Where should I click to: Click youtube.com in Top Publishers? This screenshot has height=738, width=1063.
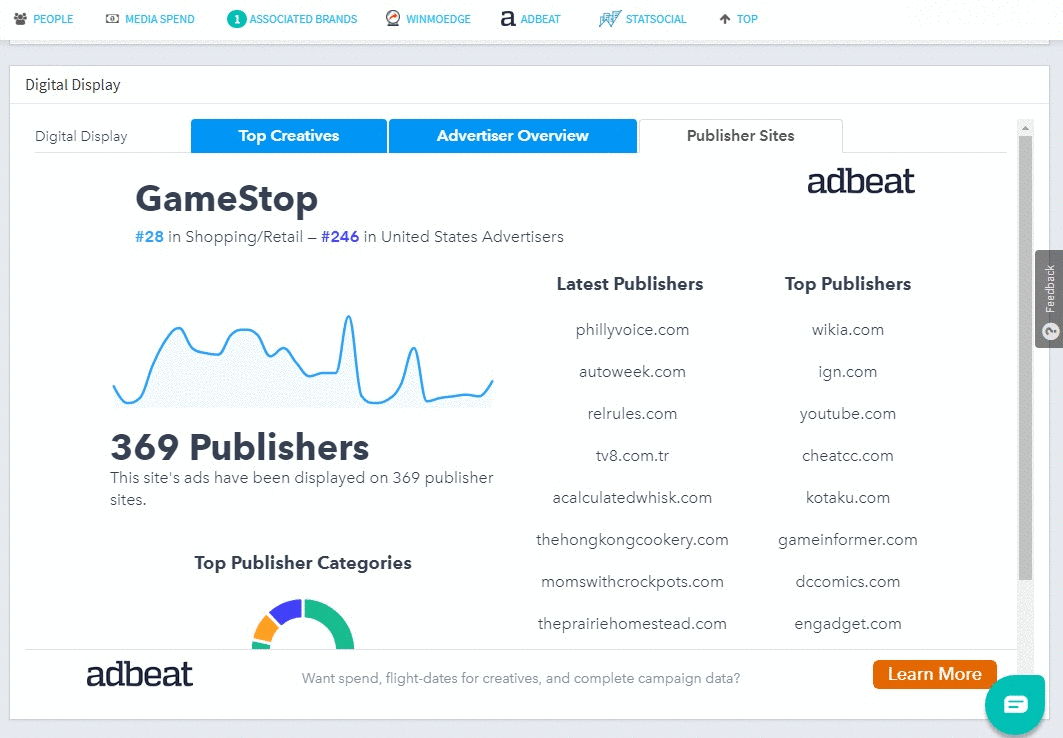coord(847,414)
